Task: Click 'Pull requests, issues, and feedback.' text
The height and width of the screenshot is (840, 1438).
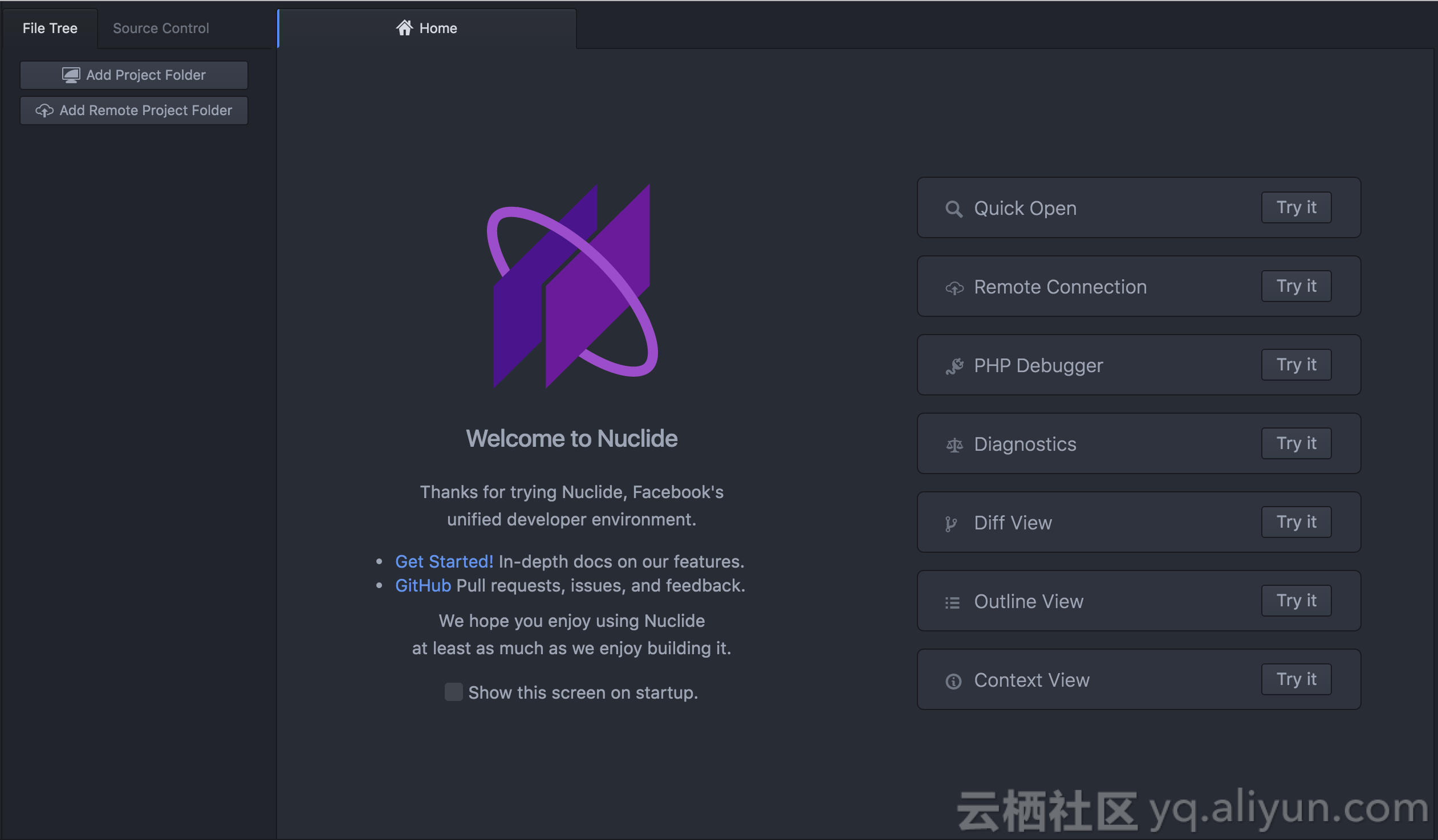Action: click(601, 585)
